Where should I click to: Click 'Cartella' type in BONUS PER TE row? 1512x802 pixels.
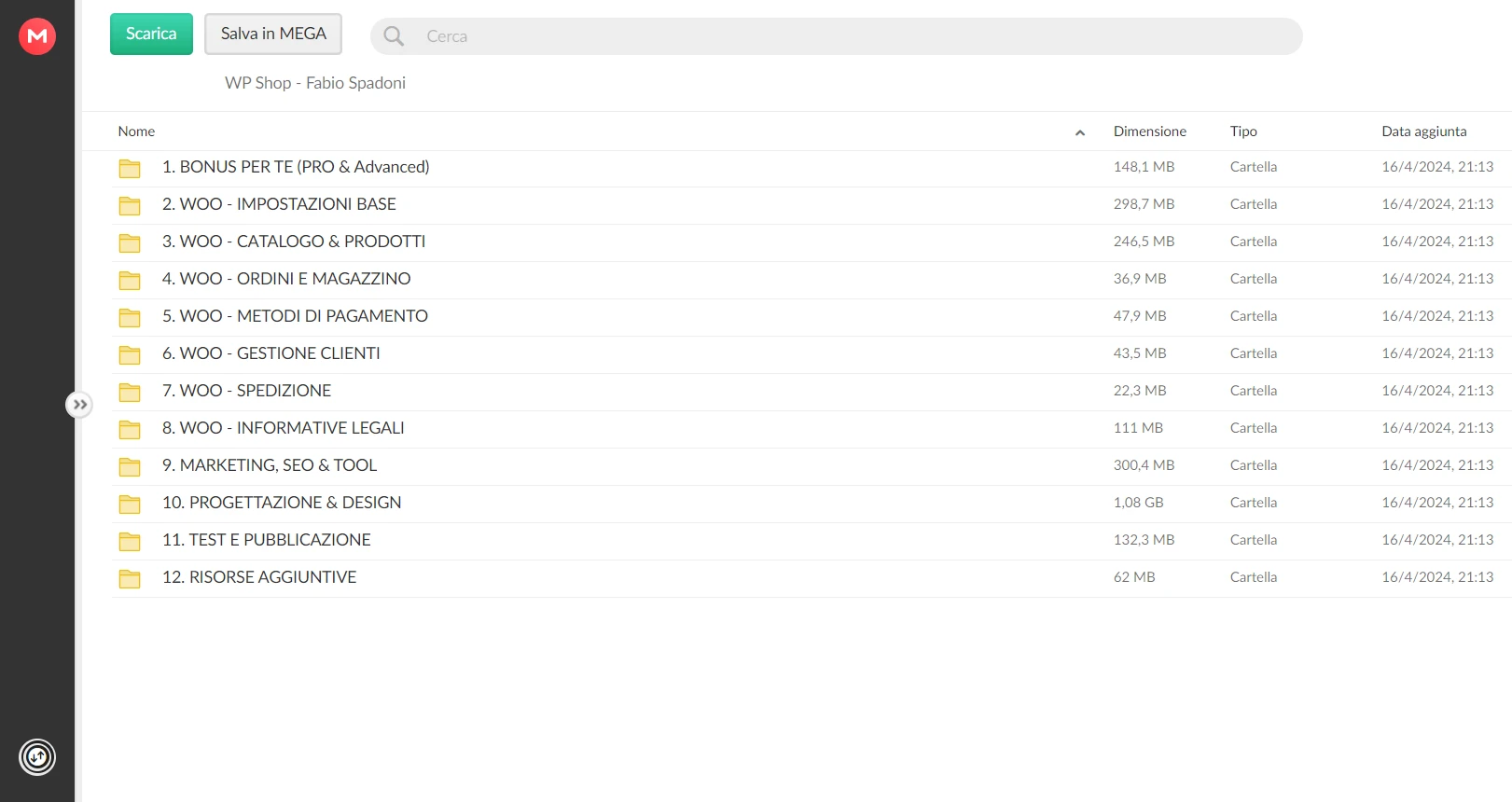1254,167
